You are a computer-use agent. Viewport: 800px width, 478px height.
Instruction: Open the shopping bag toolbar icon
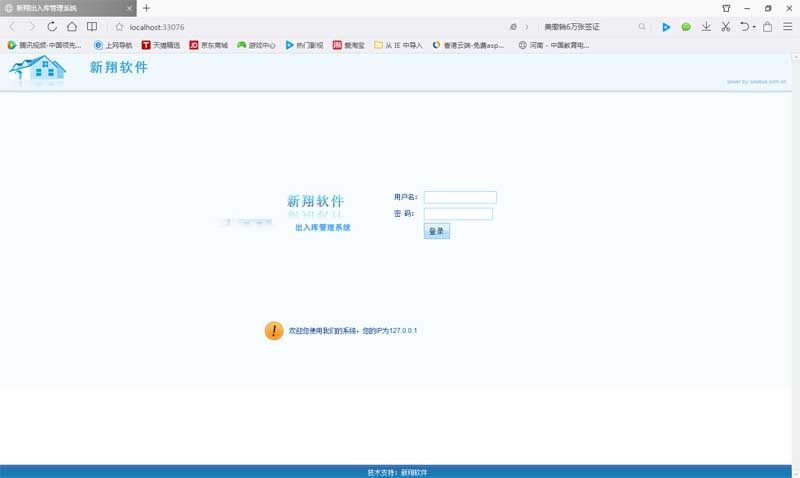(767, 27)
